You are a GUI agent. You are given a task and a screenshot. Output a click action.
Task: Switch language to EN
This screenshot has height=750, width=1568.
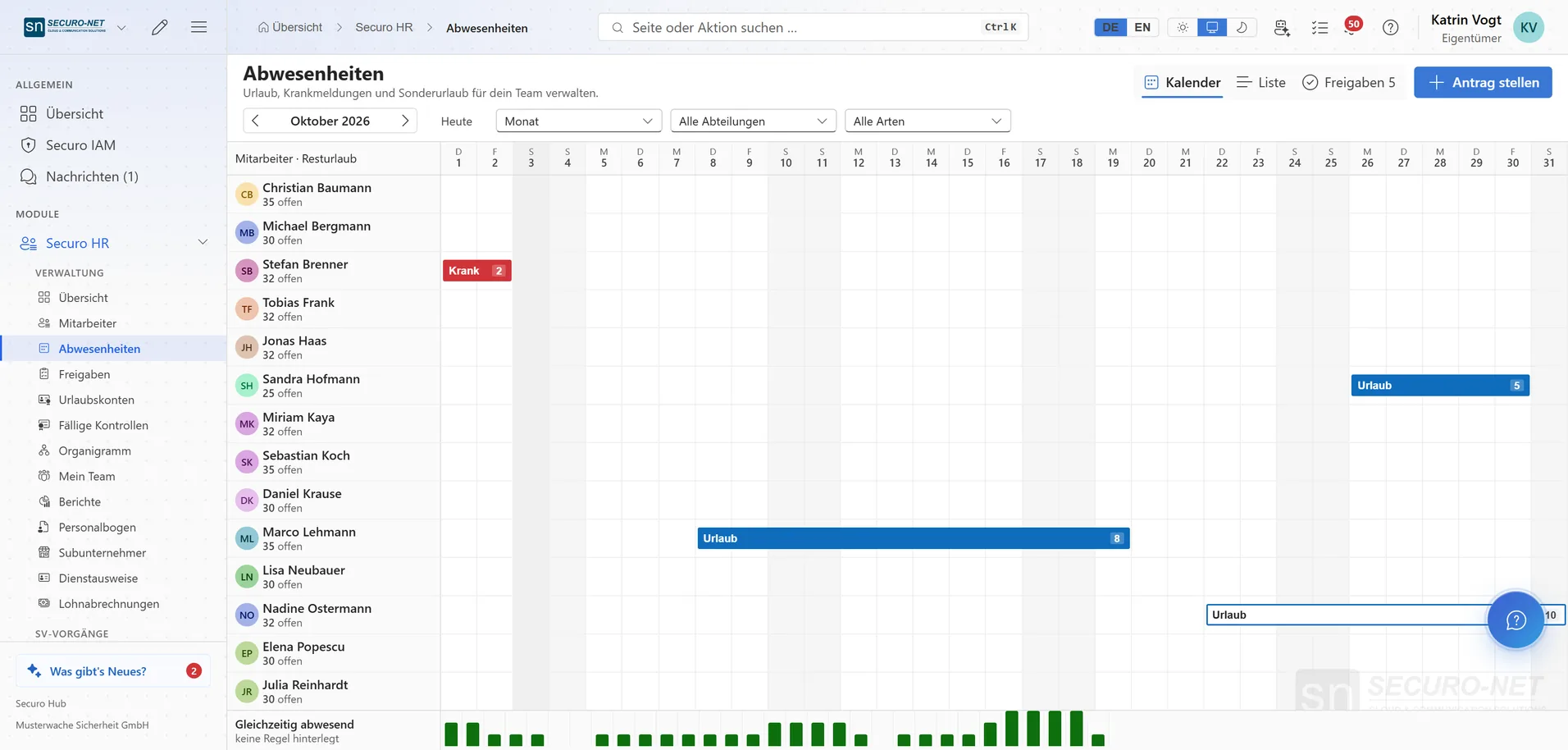1142,27
